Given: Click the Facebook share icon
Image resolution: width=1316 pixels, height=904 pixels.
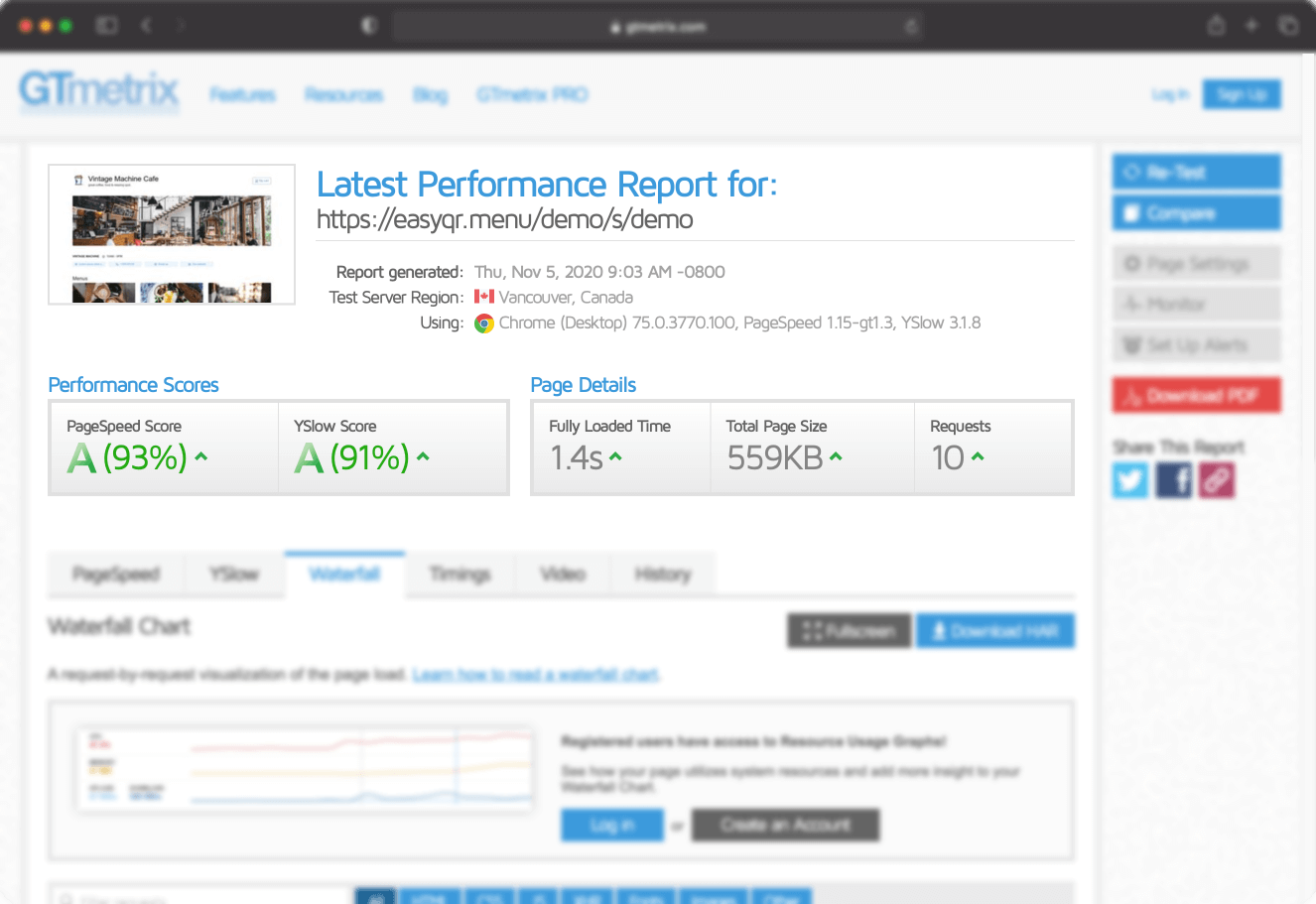Looking at the screenshot, I should coord(1173,480).
